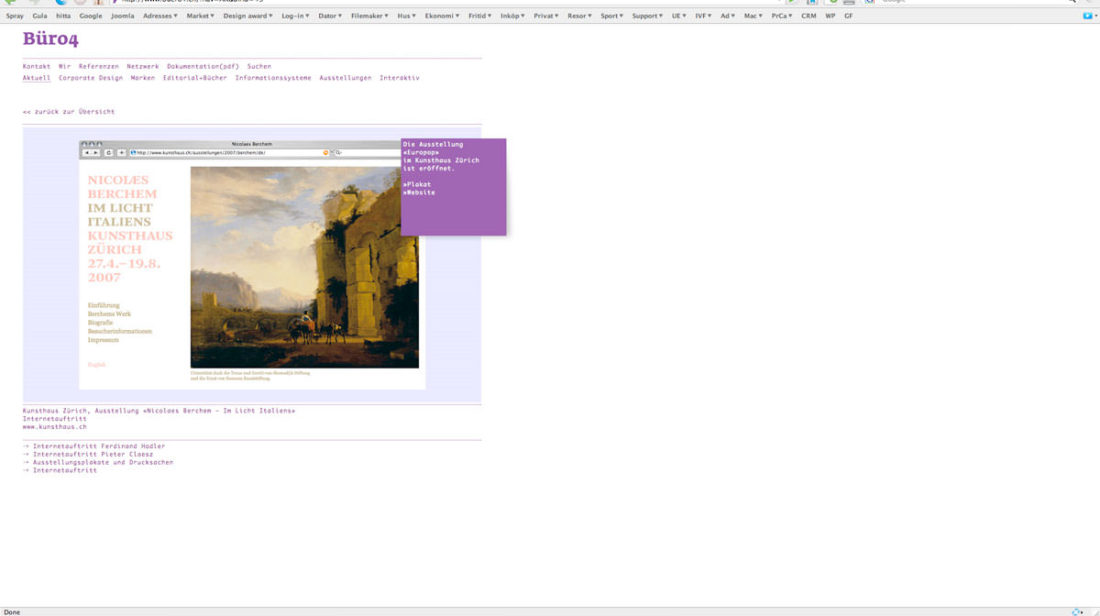Open the GF bookmark
The image size is (1100, 616).
tap(848, 15)
